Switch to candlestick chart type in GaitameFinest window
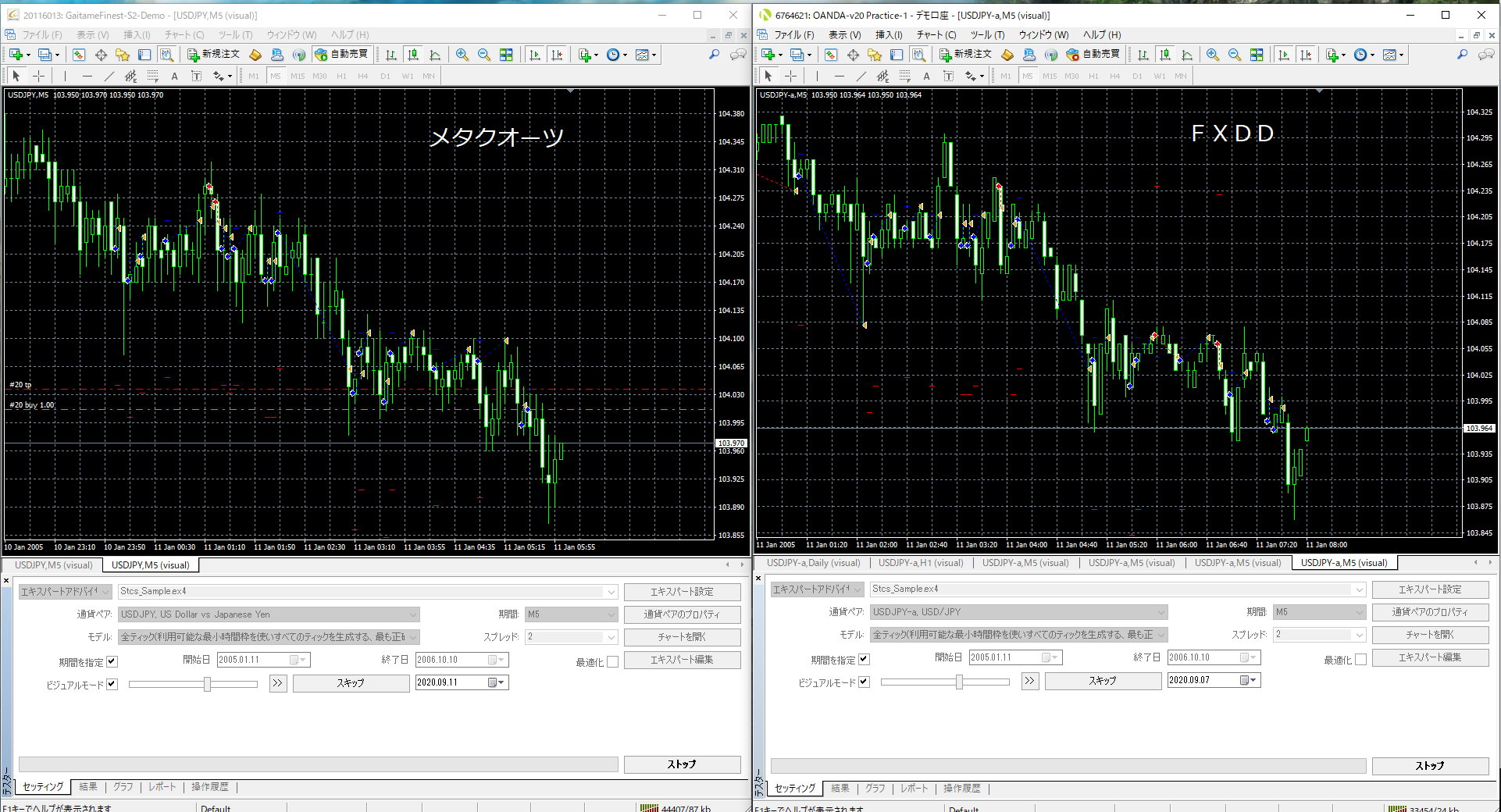This screenshot has height=812, width=1501. [413, 55]
